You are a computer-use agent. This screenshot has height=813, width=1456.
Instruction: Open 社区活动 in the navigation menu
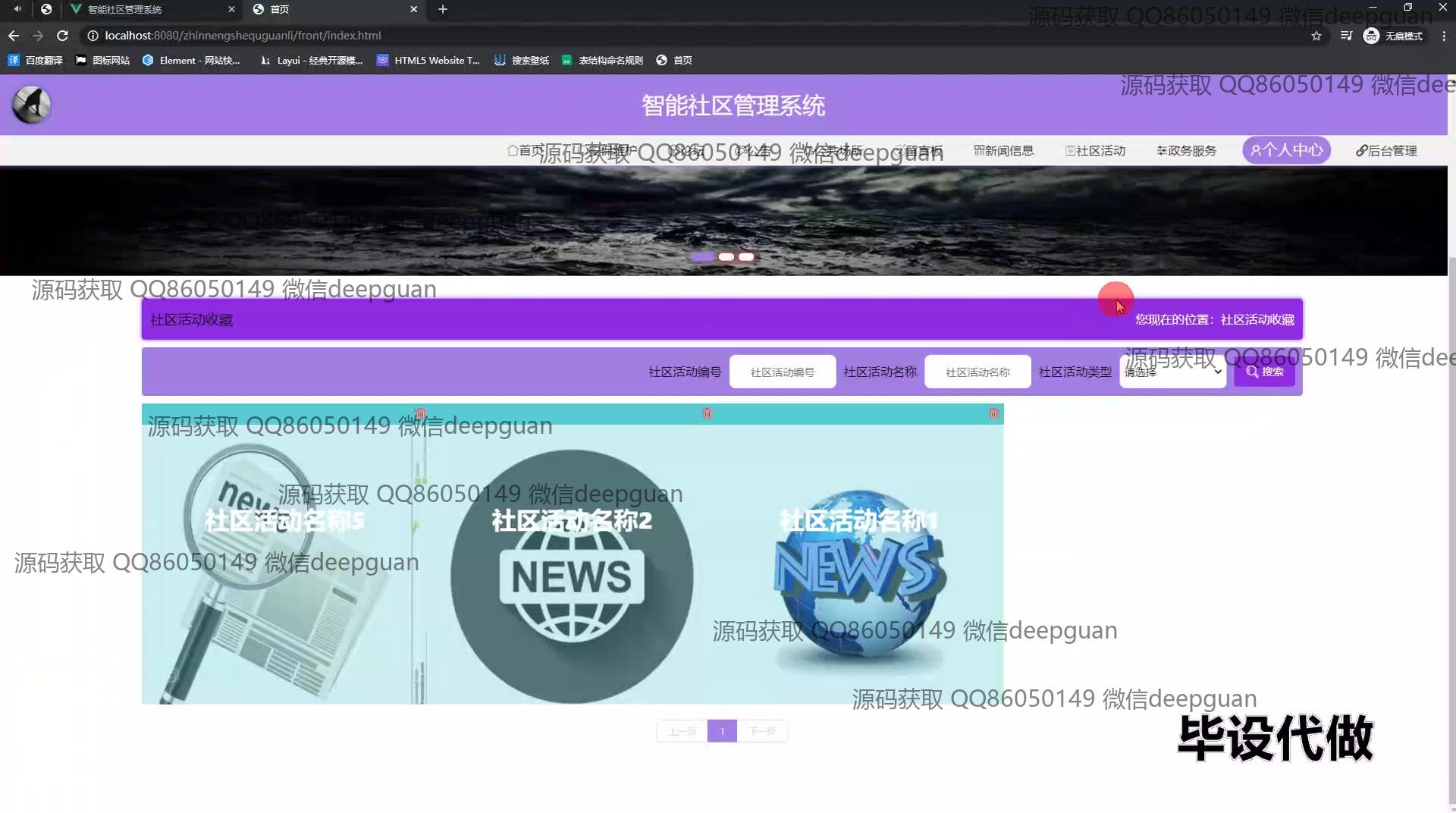pos(1096,150)
